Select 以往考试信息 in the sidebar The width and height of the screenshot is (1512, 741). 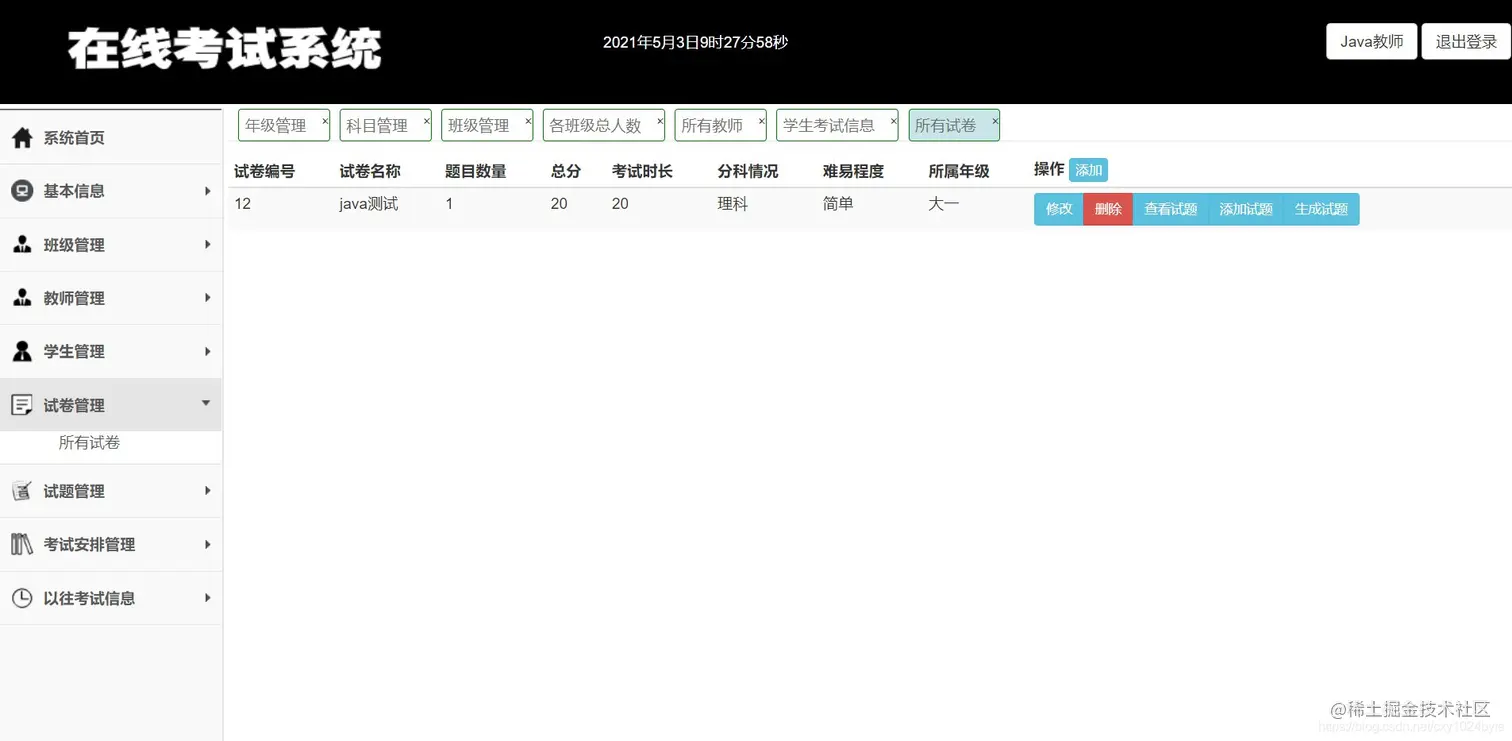click(111, 598)
